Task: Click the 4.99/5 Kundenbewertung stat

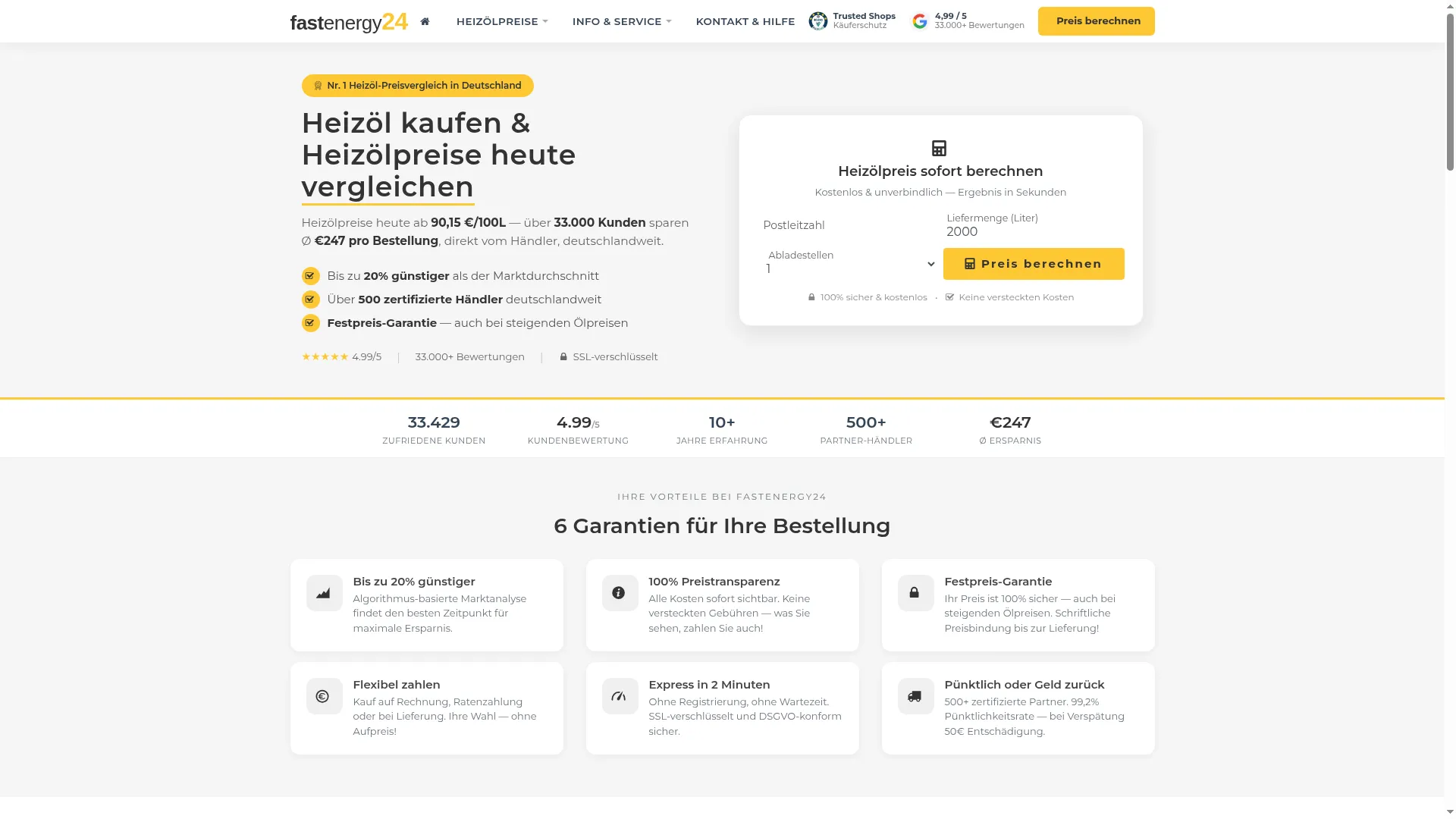Action: 578,429
